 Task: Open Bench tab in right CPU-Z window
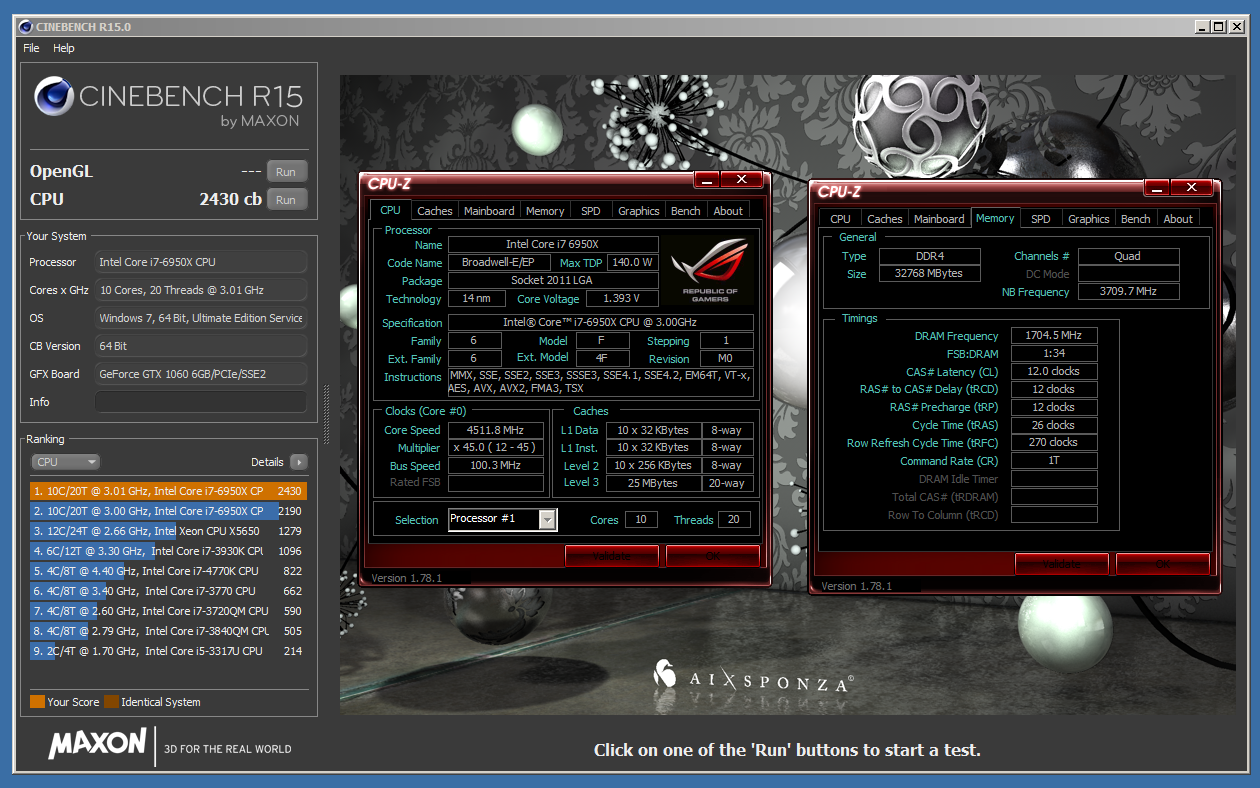pyautogui.click(x=1135, y=219)
